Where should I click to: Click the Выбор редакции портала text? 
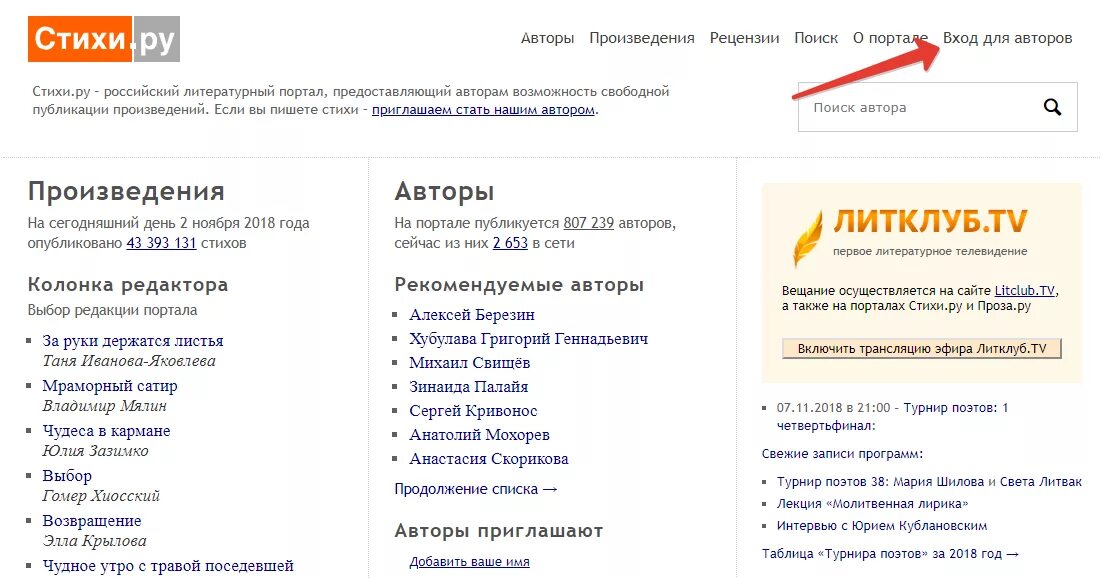pyautogui.click(x=112, y=310)
